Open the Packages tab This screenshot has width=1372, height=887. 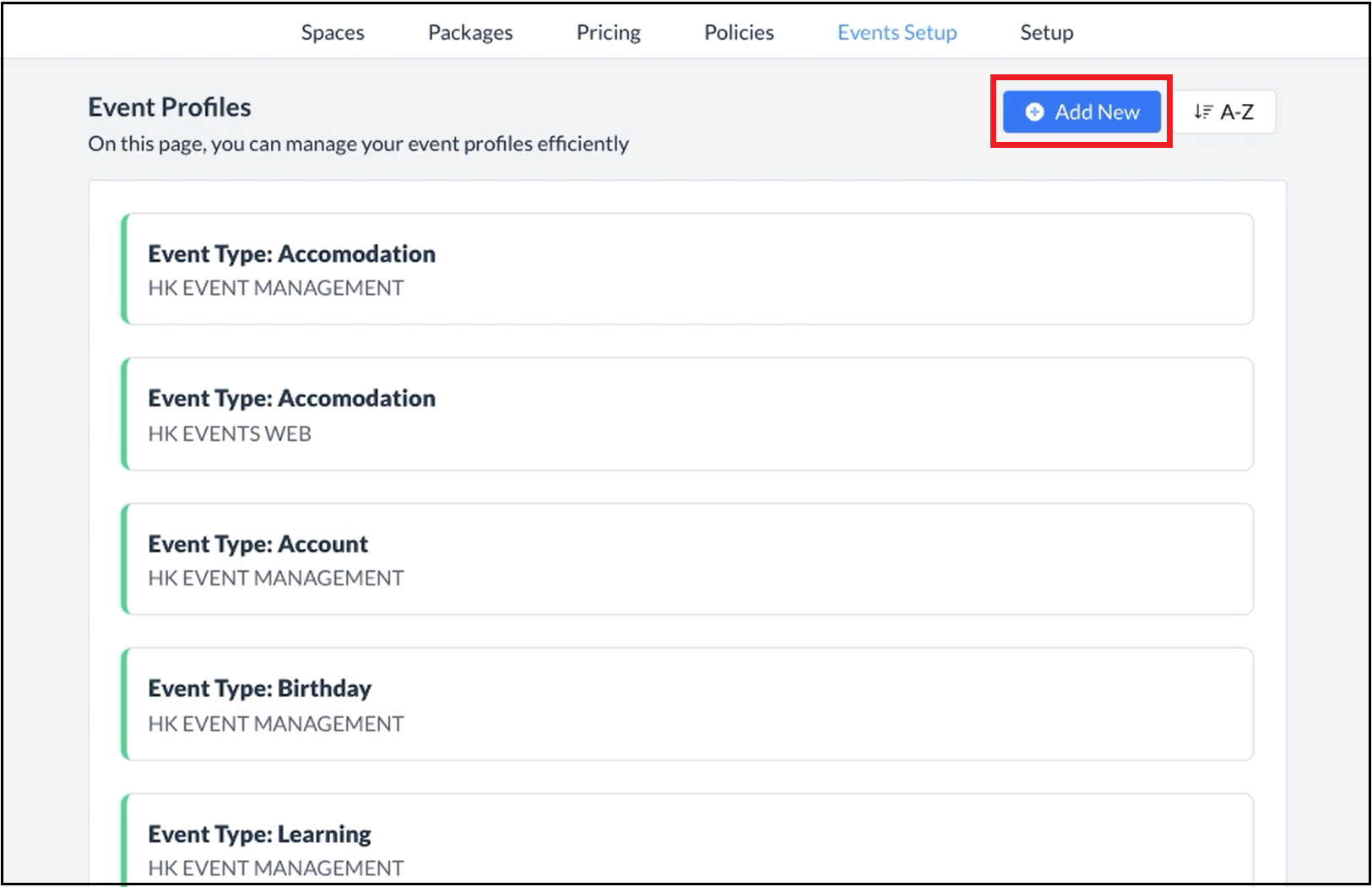470,32
